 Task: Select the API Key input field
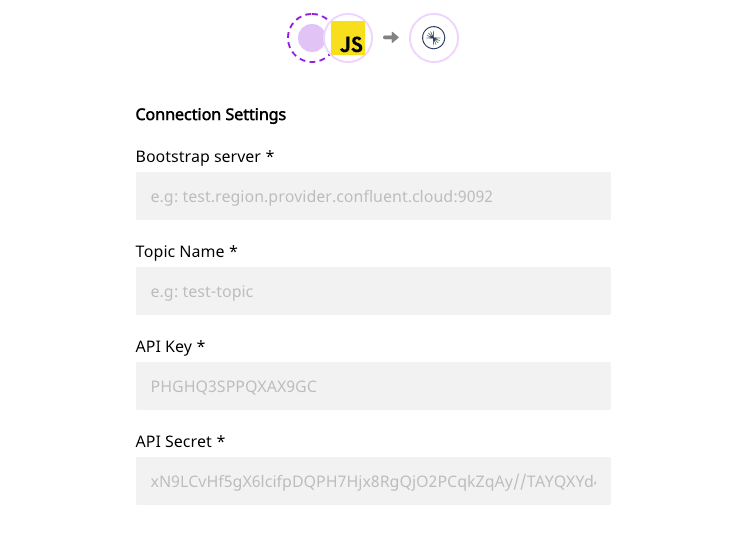click(373, 386)
